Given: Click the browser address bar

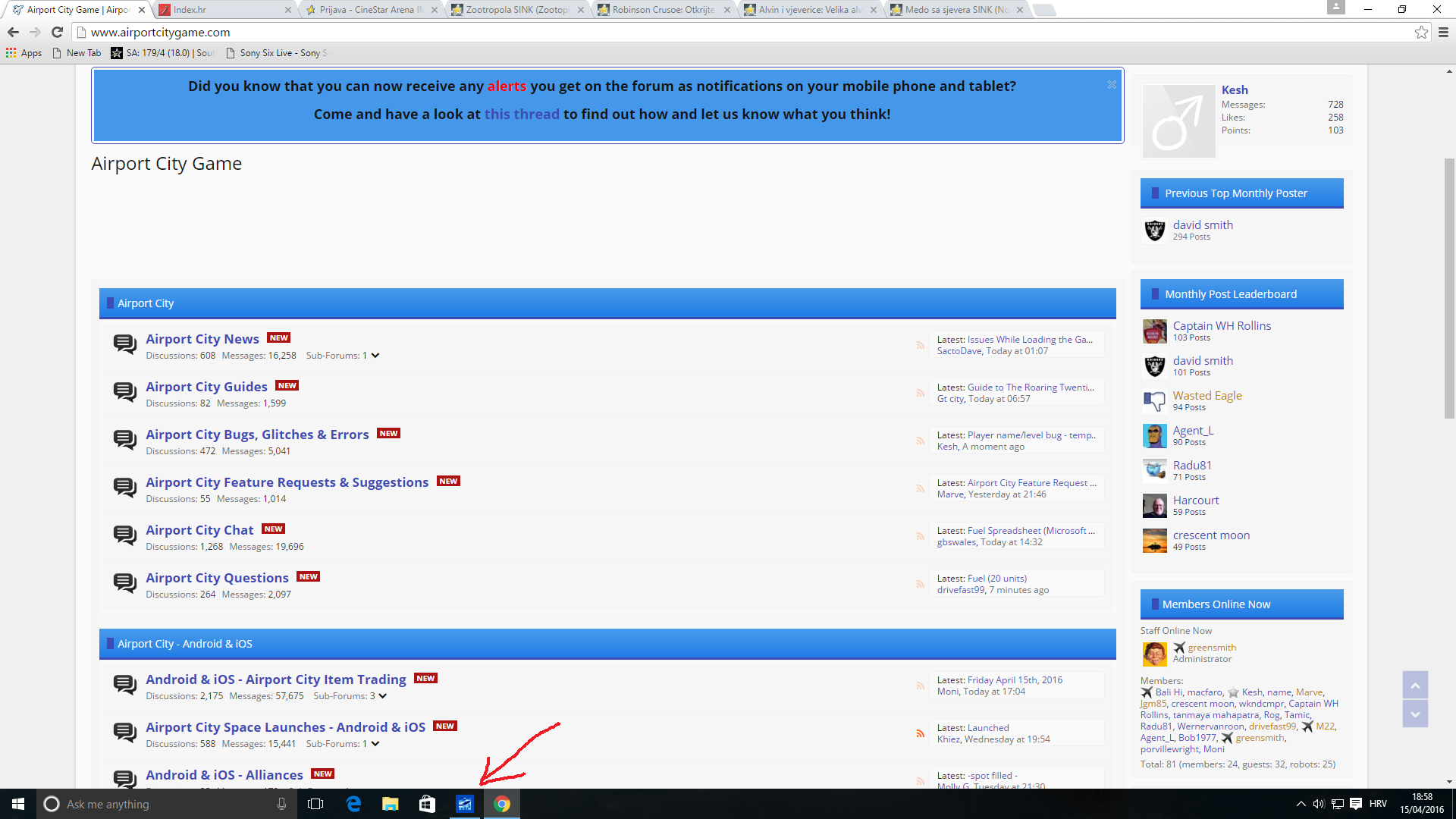Looking at the screenshot, I should point(743,32).
